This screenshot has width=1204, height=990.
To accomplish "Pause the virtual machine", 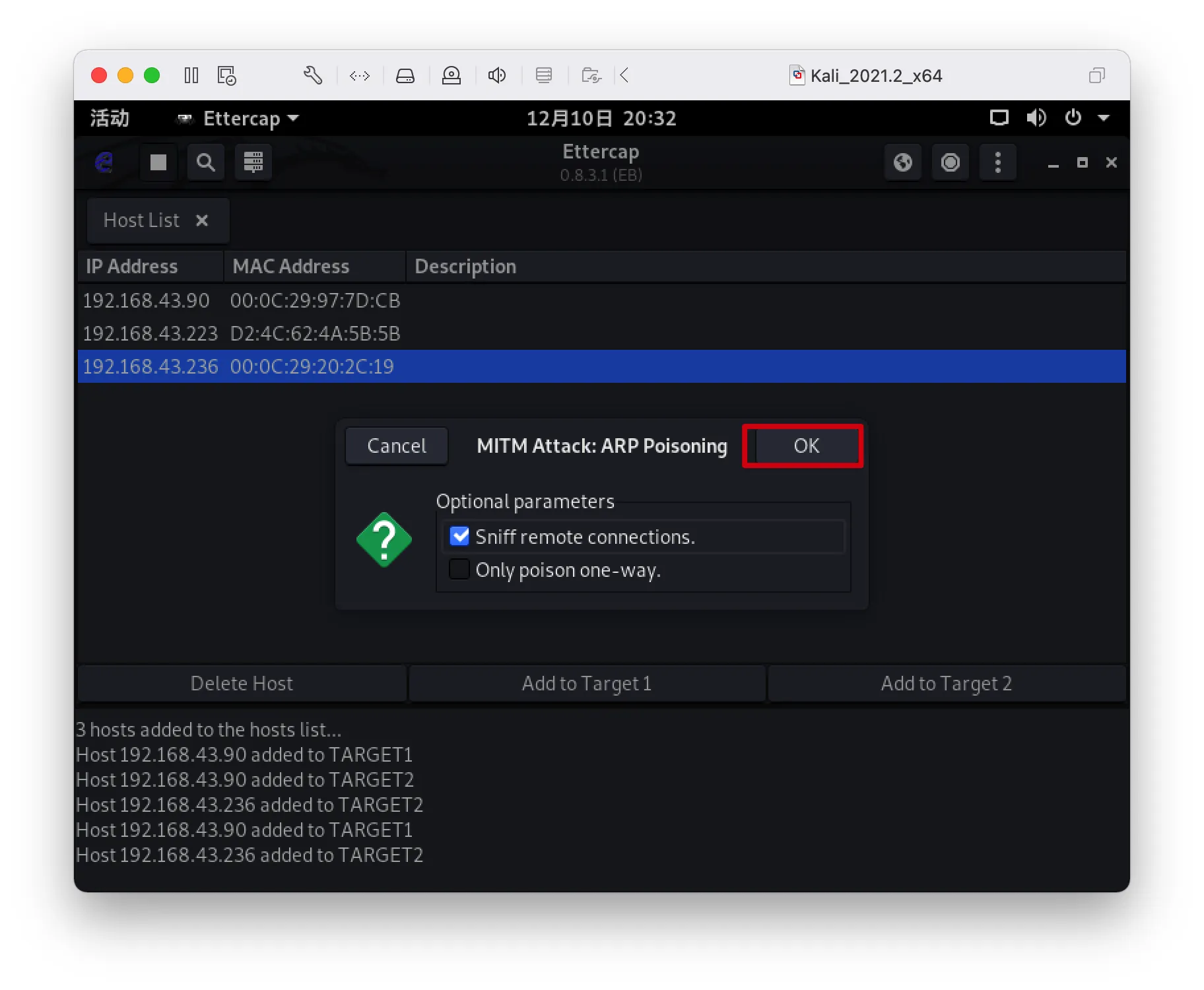I will pyautogui.click(x=191, y=75).
